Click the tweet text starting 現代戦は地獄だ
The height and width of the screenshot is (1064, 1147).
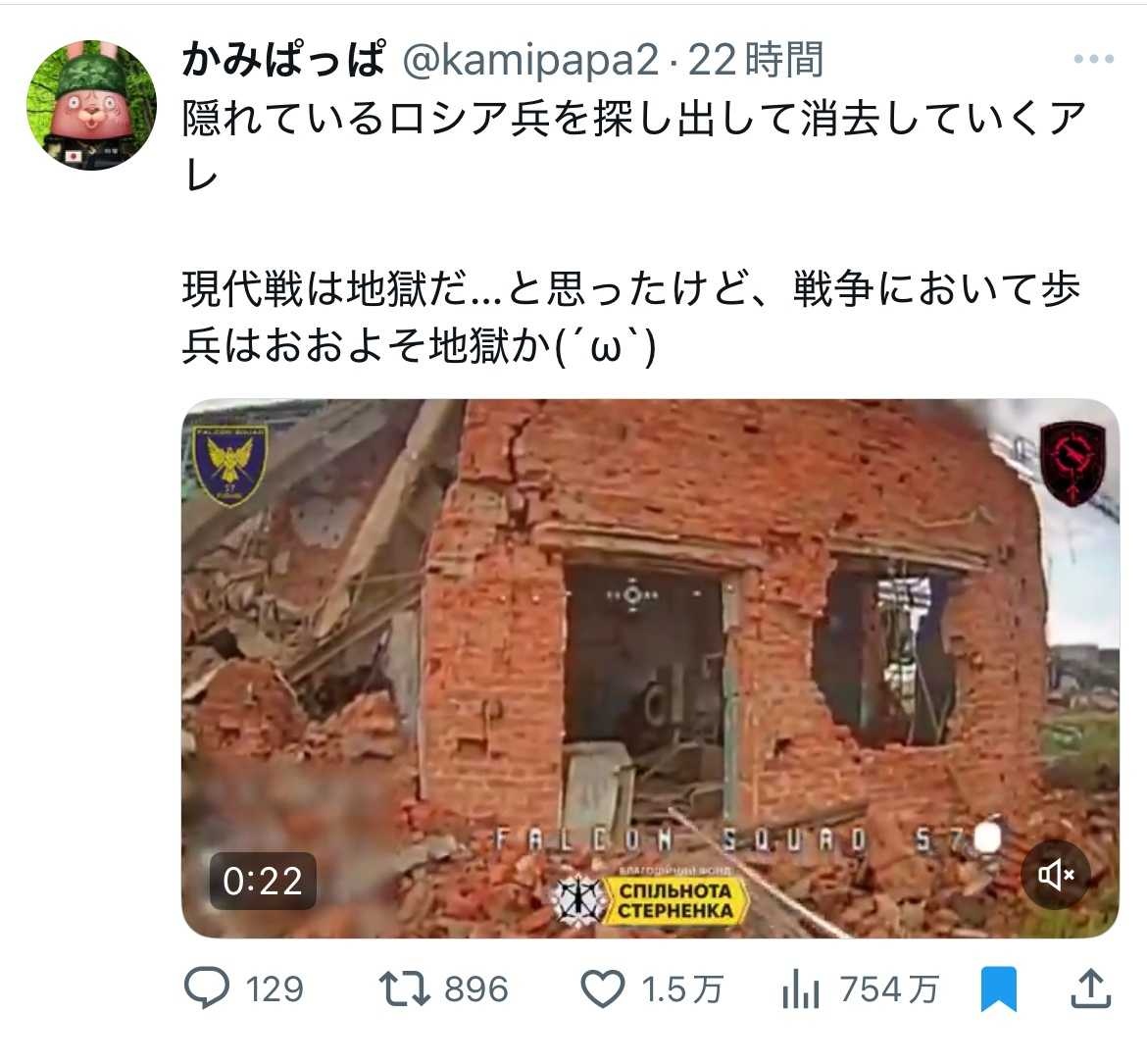click(x=631, y=317)
